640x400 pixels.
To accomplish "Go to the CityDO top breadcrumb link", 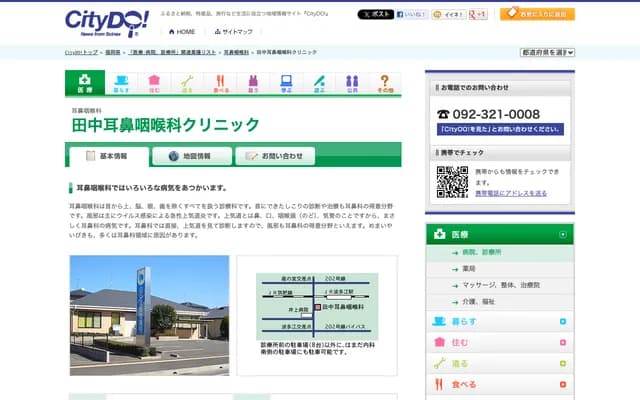I will point(81,52).
